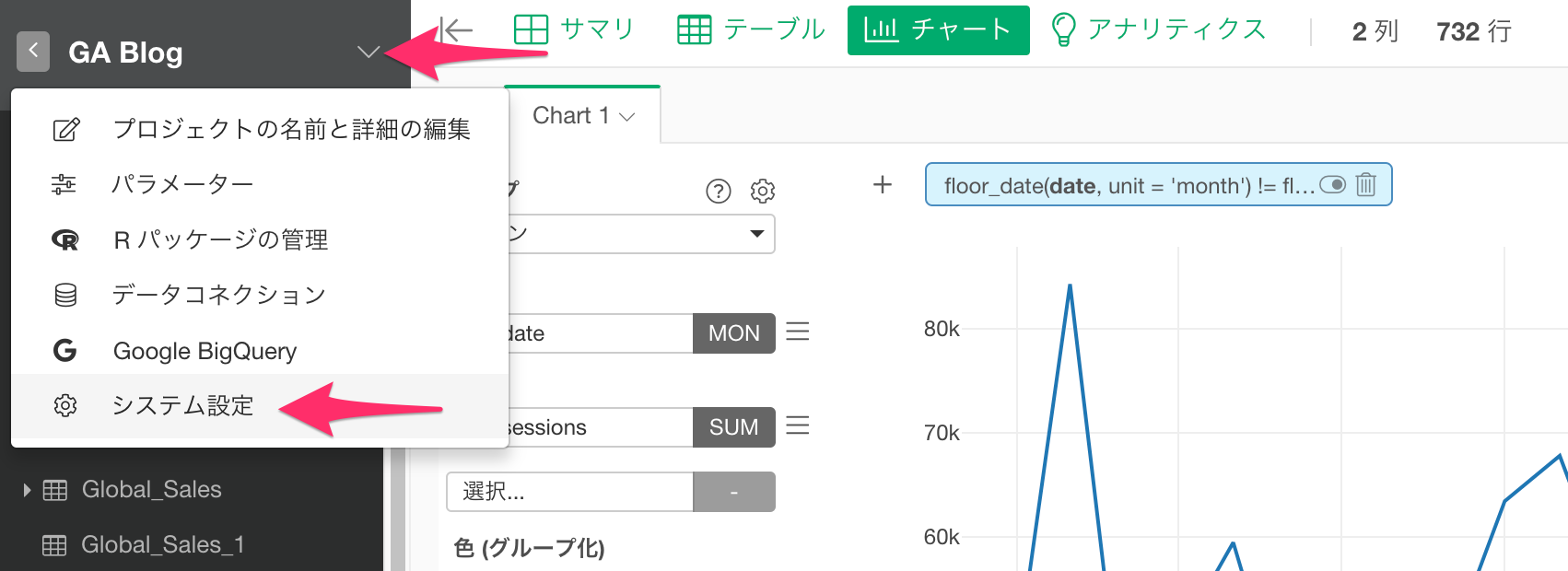
Task: Select the Global_Sales_1 data frame
Action: 163,545
